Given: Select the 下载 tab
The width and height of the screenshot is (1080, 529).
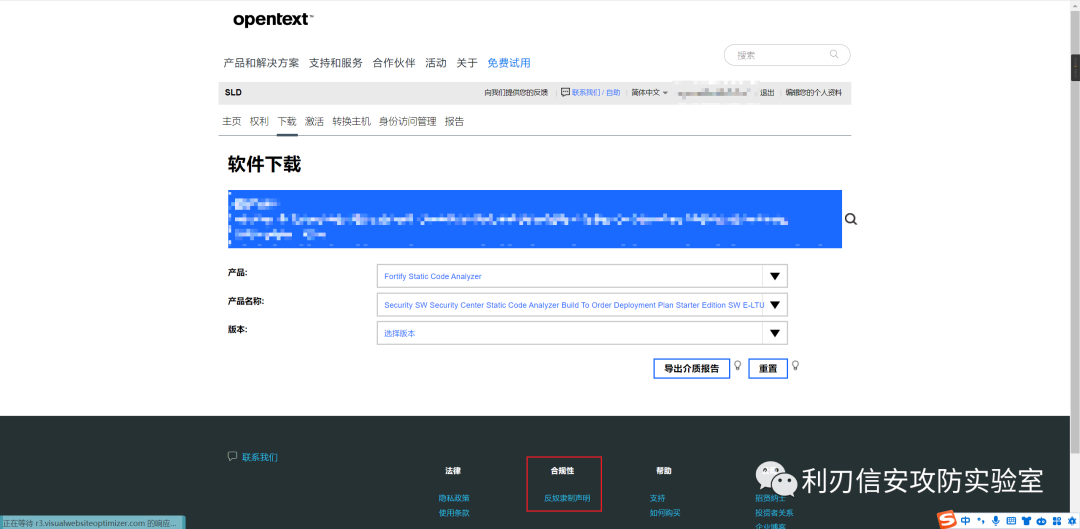Looking at the screenshot, I should 287,121.
